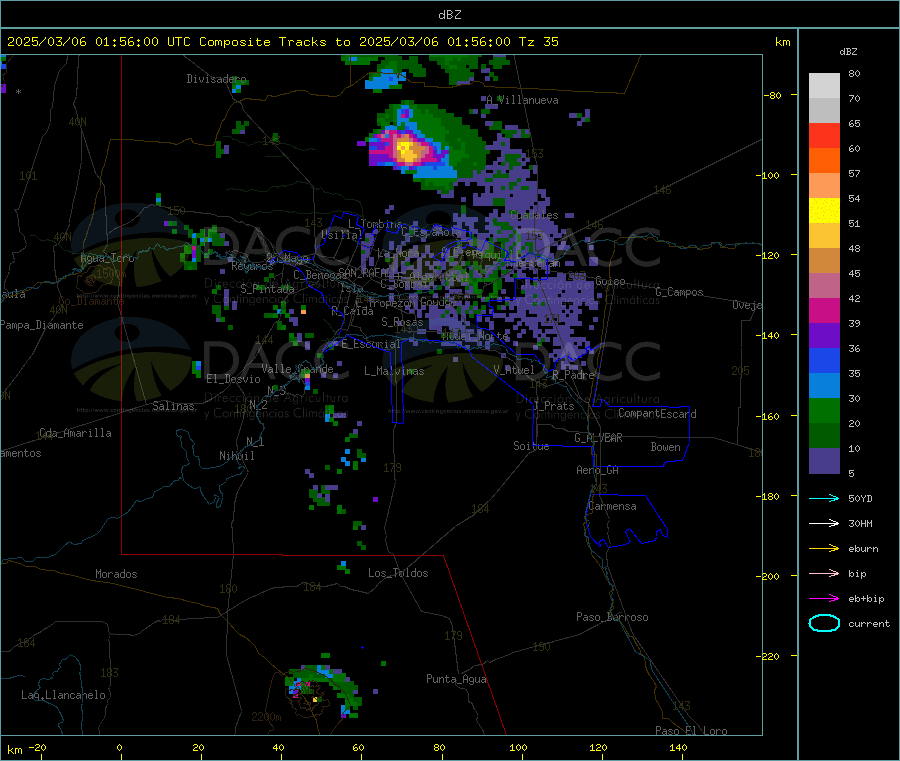
Task: Click the Los_Toldos location label
Action: click(x=398, y=573)
